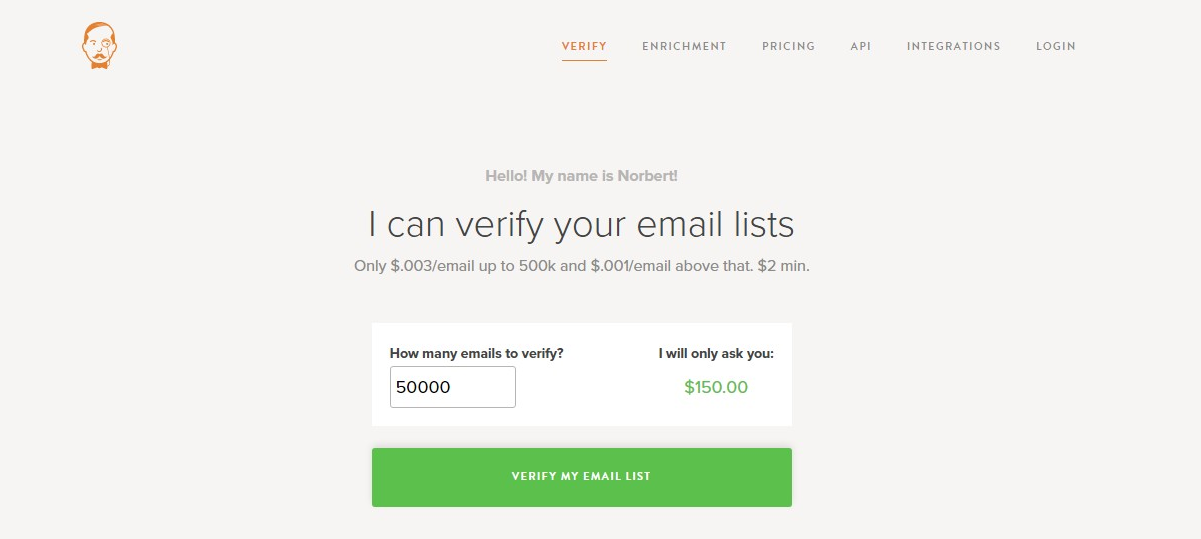Select API in the navigation
Viewport: 1201px width, 539px height.
point(861,46)
